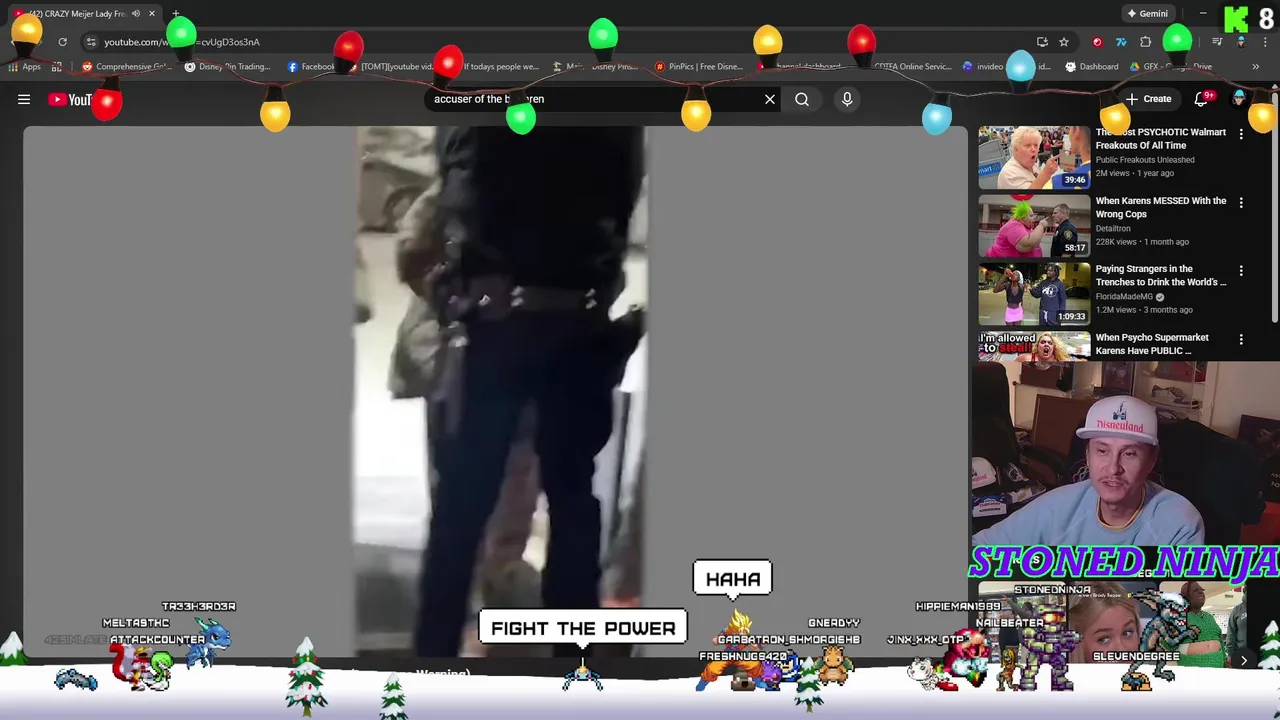The image size is (1280, 720).
Task: Click the Create button
Action: pos(1147,99)
